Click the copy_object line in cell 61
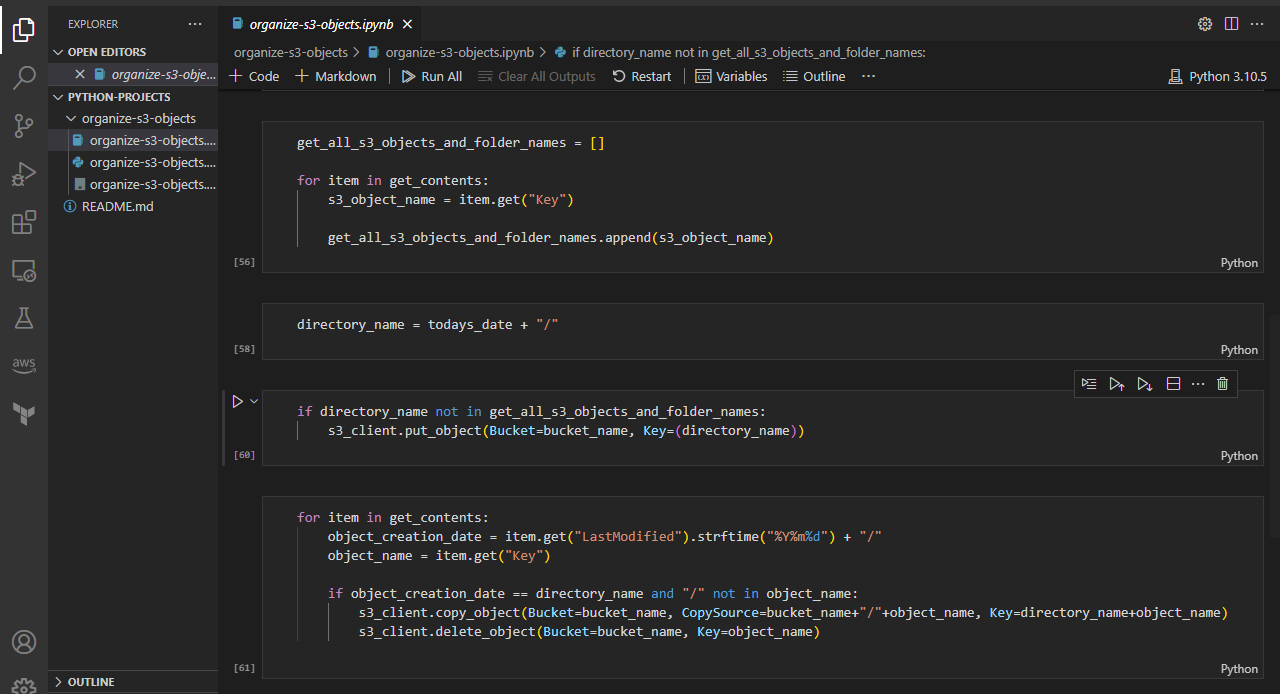The height and width of the screenshot is (694, 1280). click(x=793, y=612)
